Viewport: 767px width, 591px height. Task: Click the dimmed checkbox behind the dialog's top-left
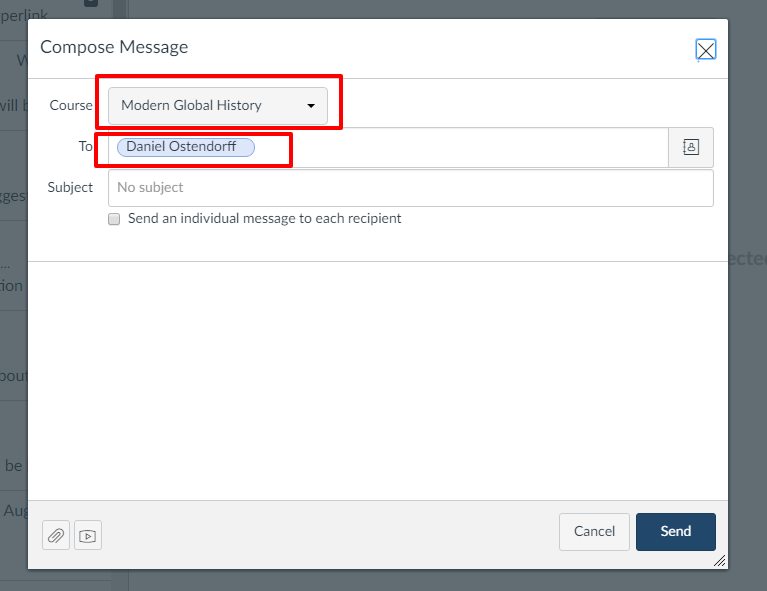click(x=91, y=3)
